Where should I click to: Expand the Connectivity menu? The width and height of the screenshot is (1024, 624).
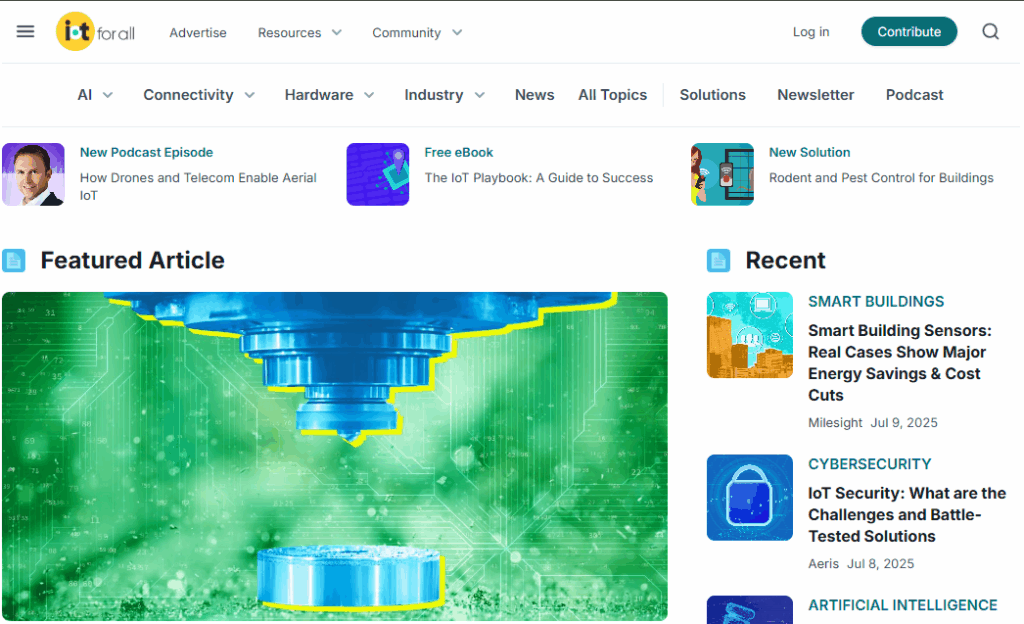pos(199,95)
